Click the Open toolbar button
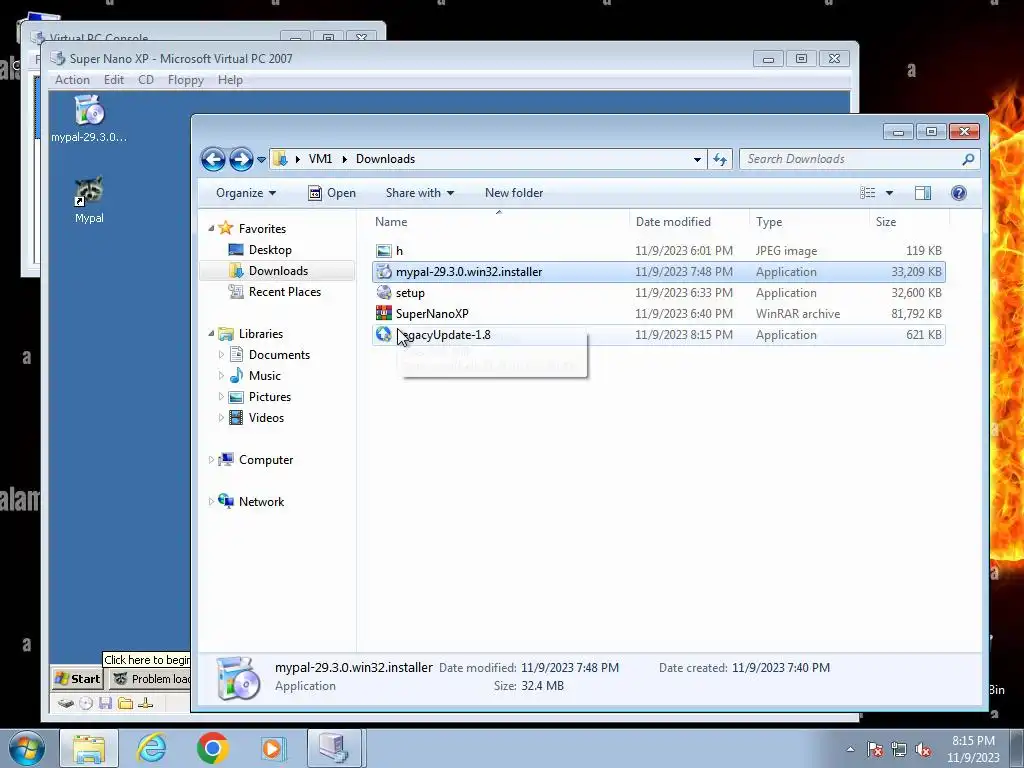1024x768 pixels. [332, 193]
